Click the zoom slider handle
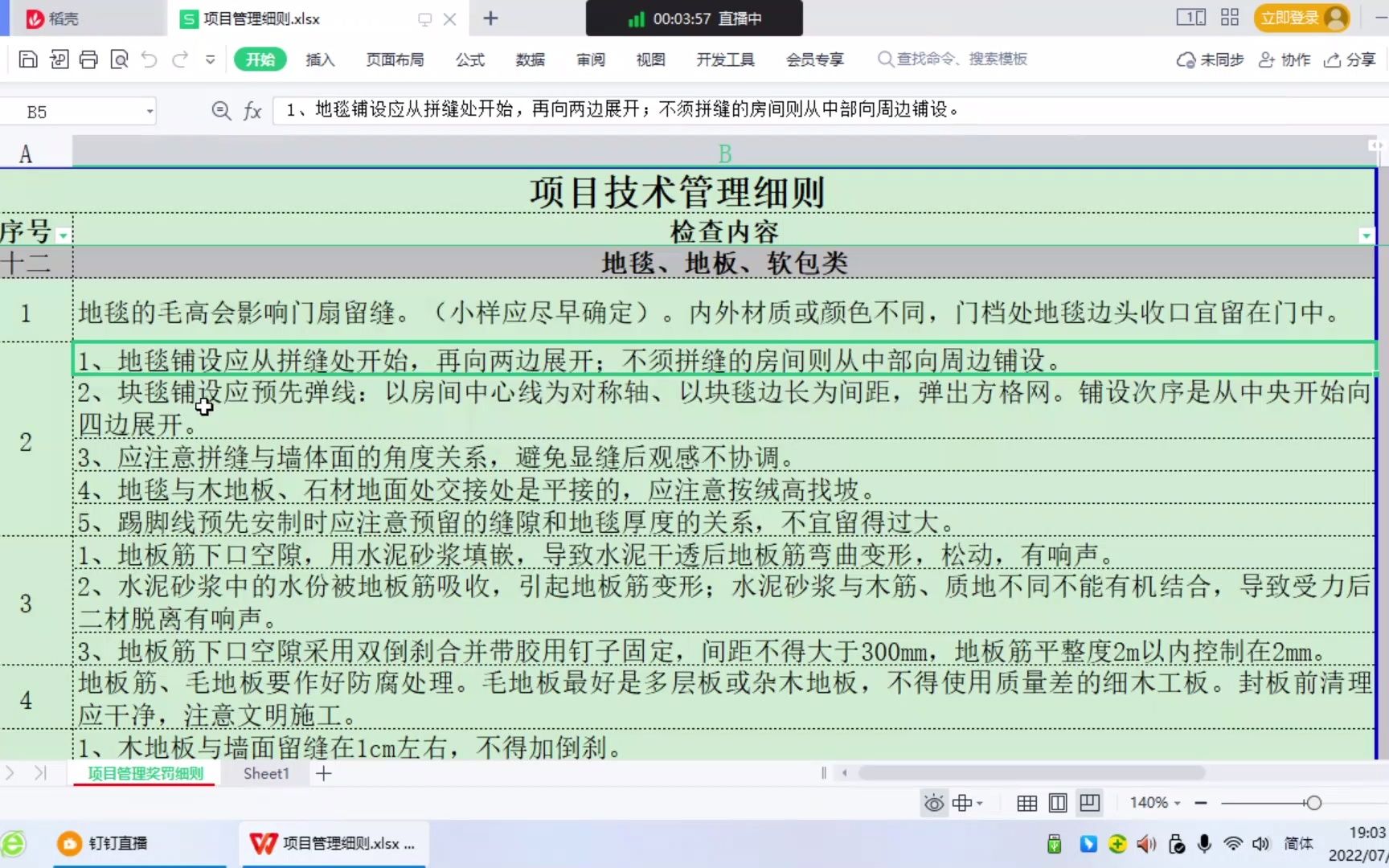The height and width of the screenshot is (868, 1389). 1313,803
